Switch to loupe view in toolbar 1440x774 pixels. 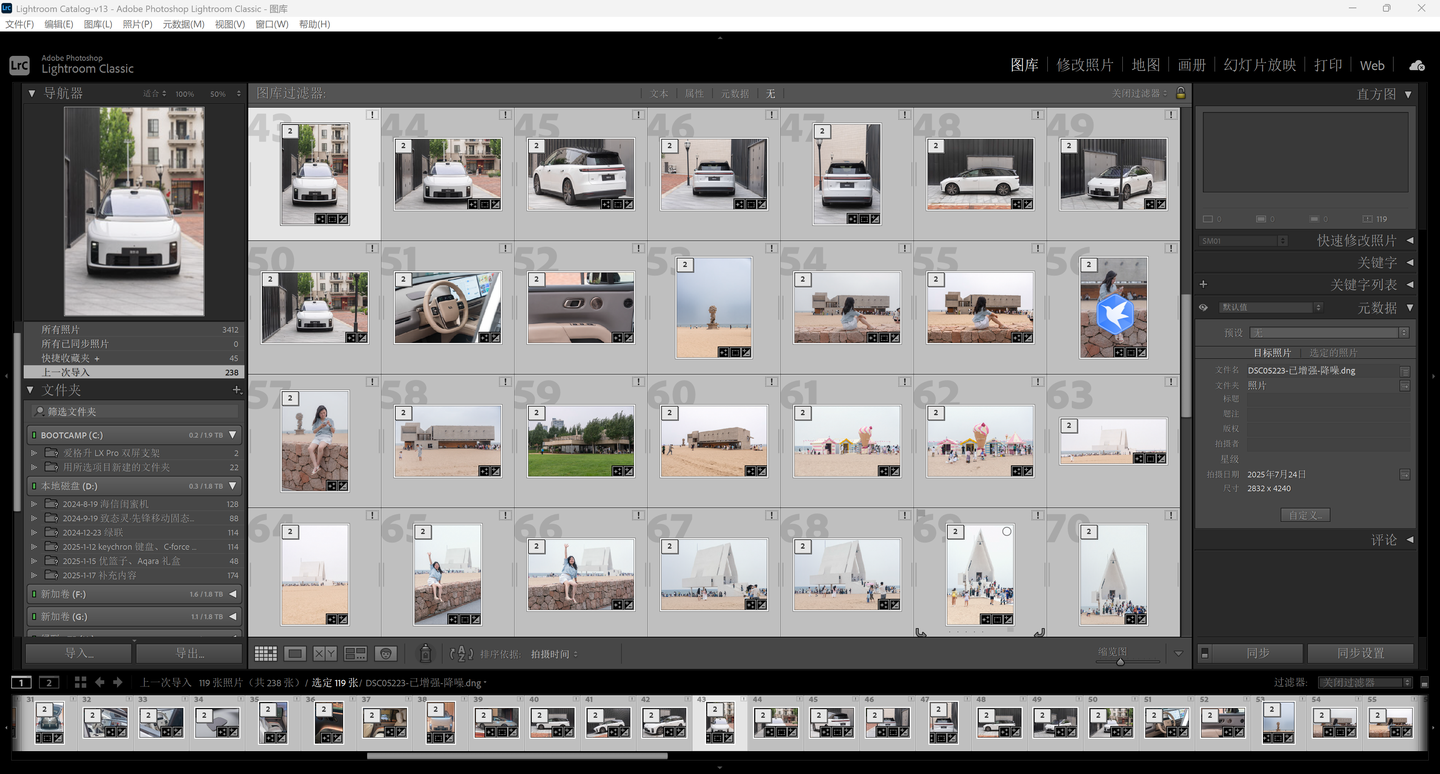(295, 654)
